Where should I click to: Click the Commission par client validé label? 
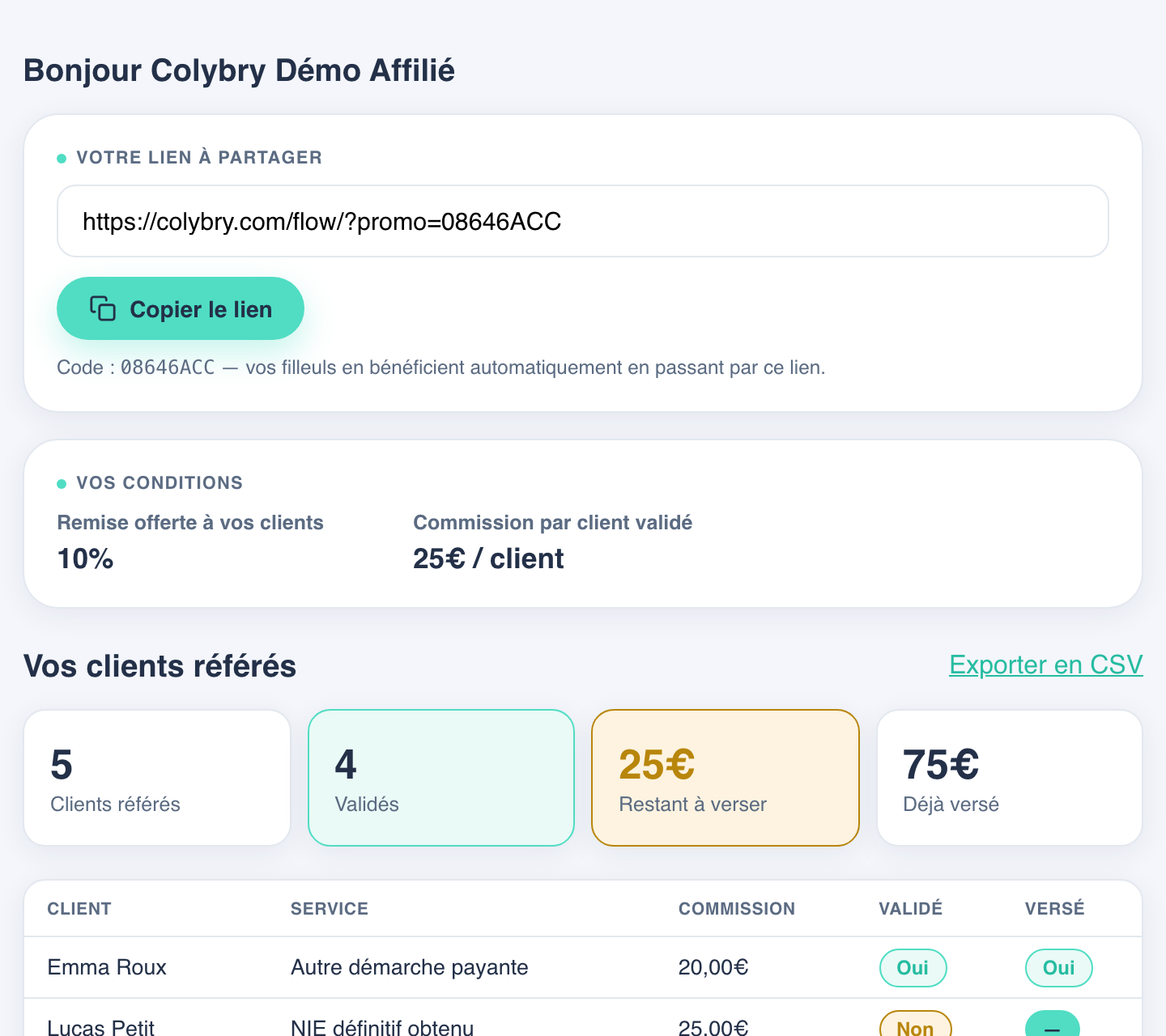click(x=553, y=523)
